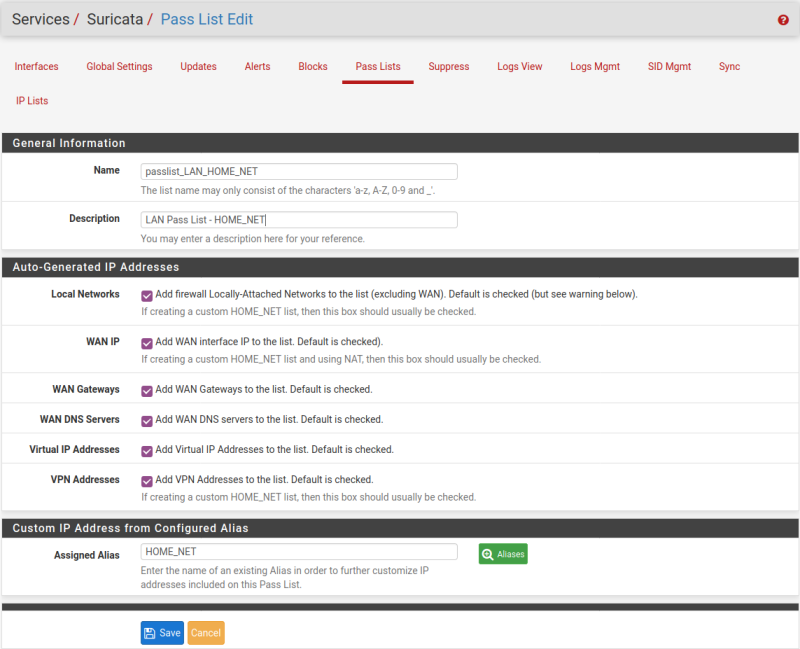Screen dimensions: 800x649
Task: Toggle the Local Networks checkbox
Action: (x=147, y=296)
